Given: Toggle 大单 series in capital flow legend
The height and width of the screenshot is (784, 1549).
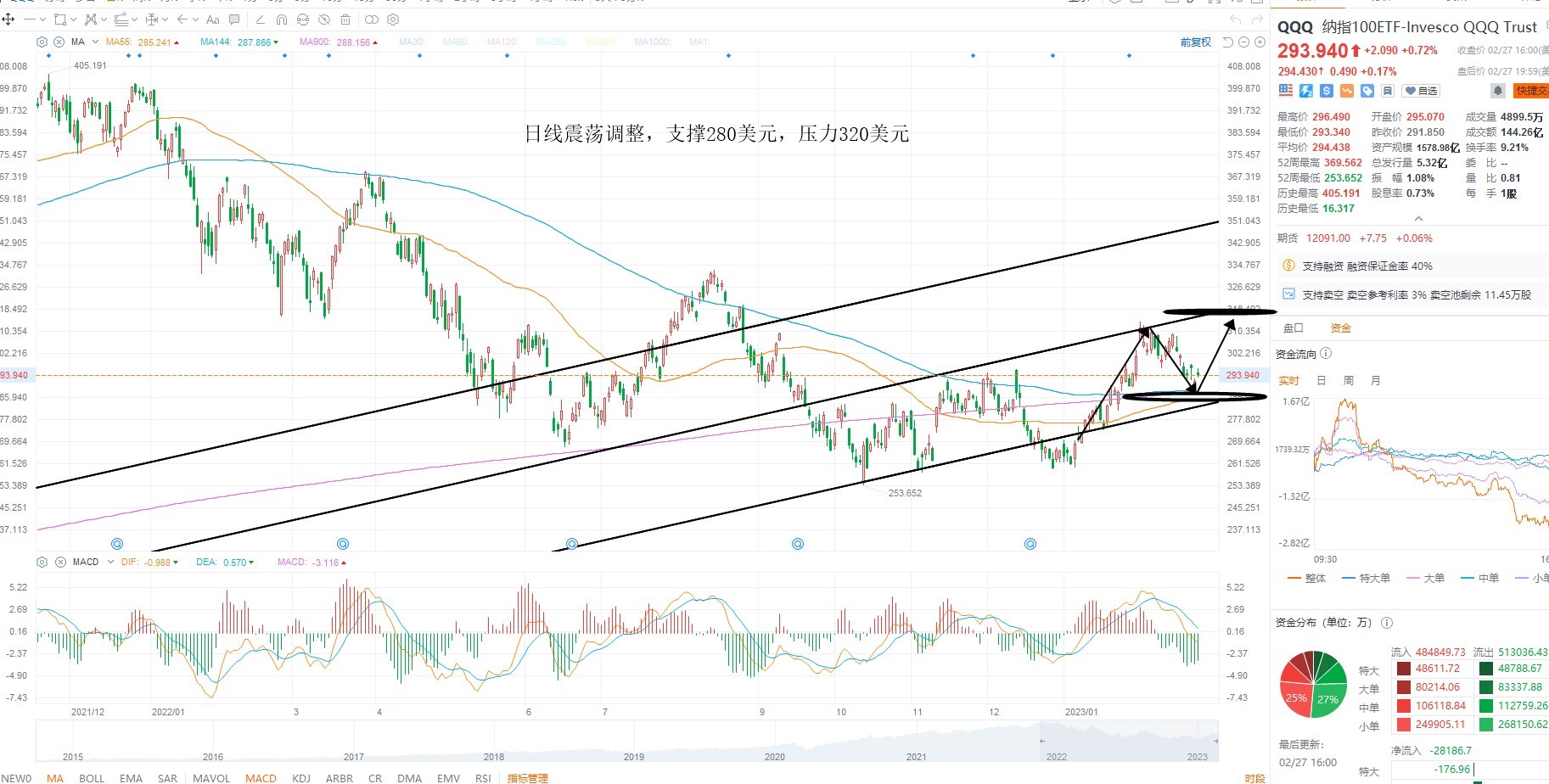Looking at the screenshot, I should tap(1425, 579).
